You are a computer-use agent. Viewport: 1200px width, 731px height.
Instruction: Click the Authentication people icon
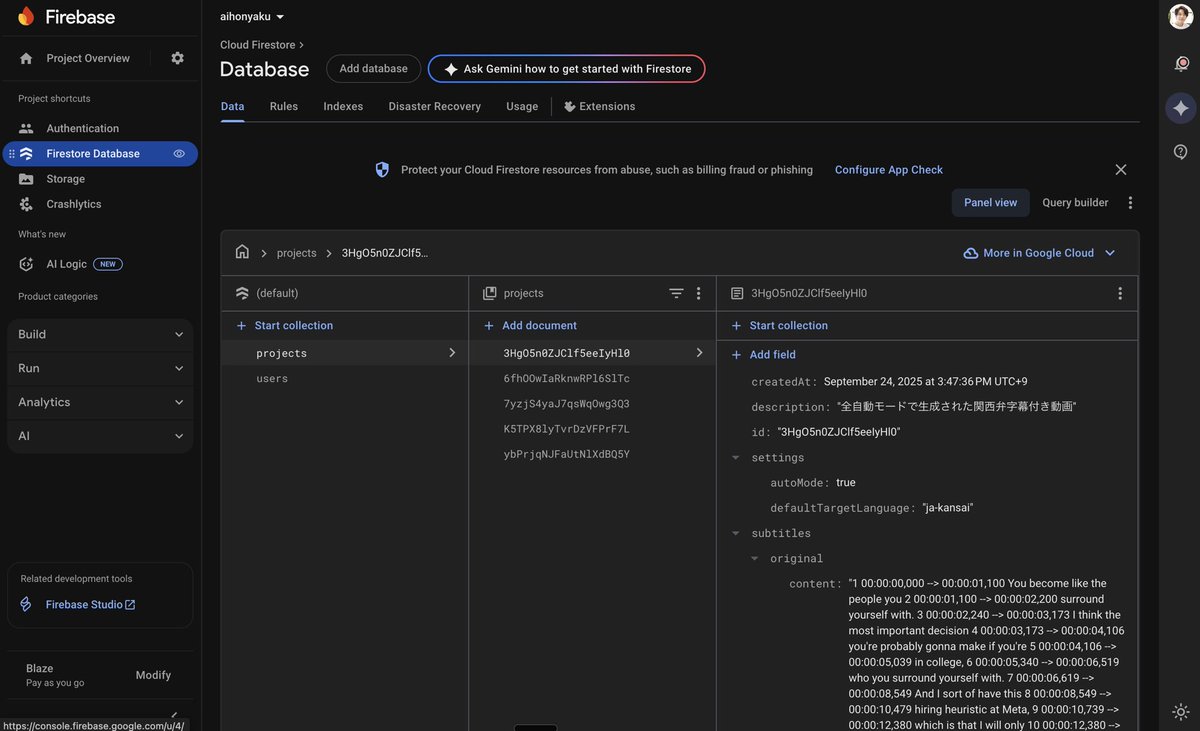26,128
